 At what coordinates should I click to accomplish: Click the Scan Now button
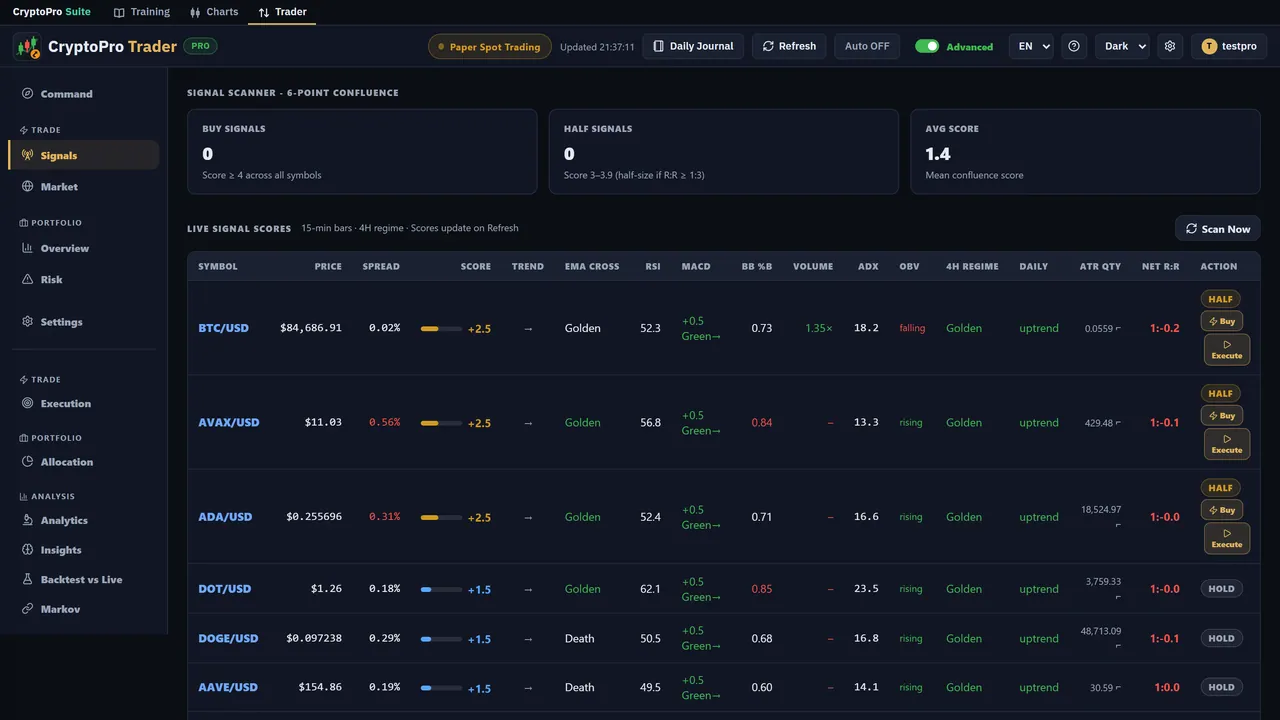pyautogui.click(x=1218, y=229)
